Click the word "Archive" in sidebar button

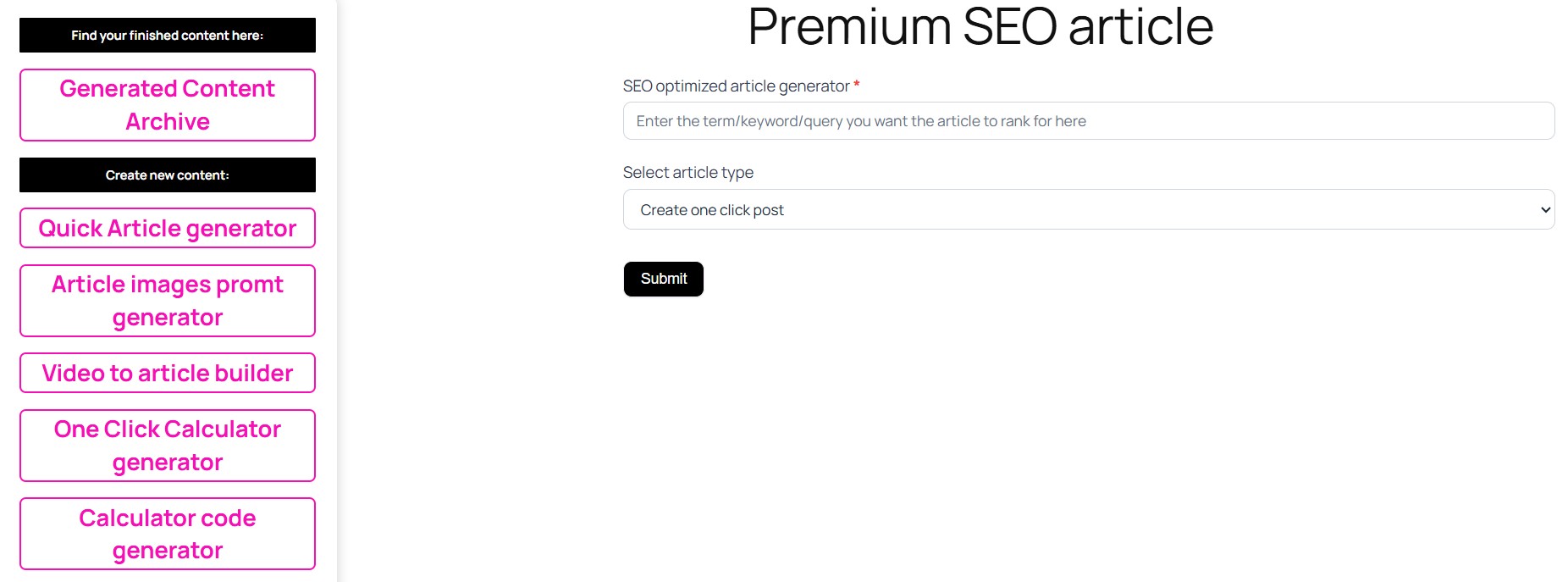click(168, 122)
